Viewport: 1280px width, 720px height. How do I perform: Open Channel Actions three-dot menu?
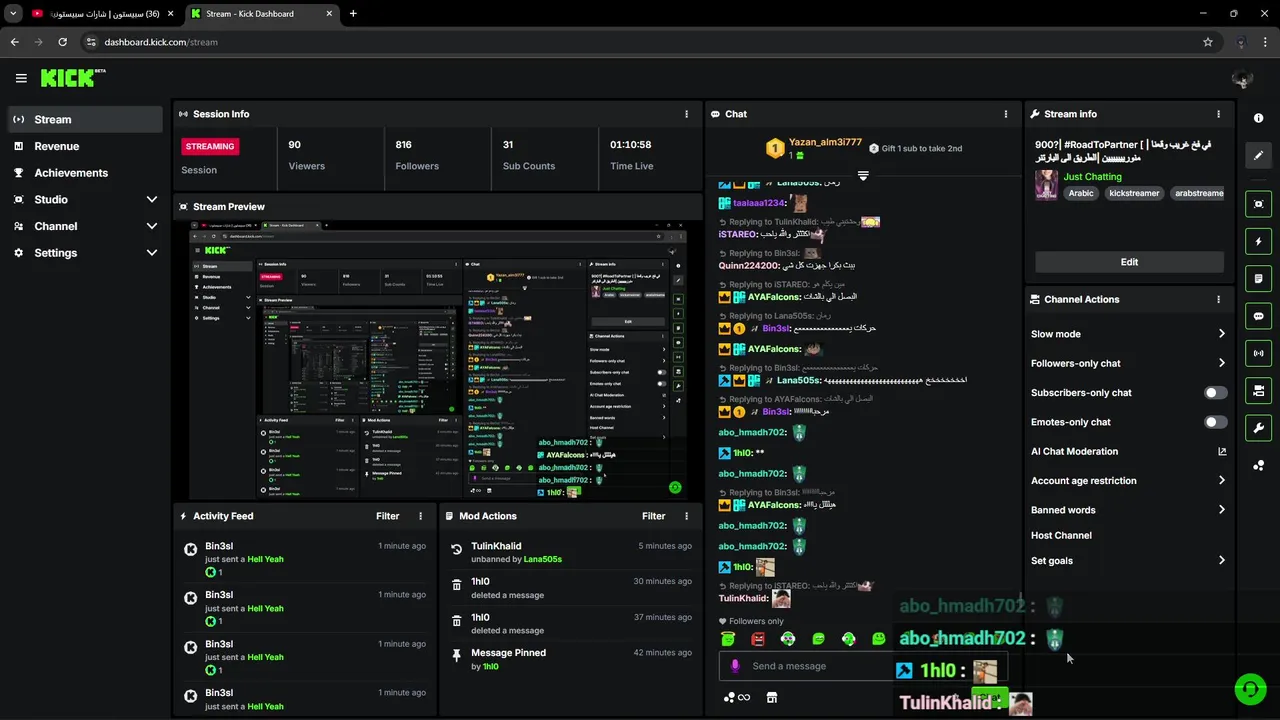pyautogui.click(x=1218, y=299)
